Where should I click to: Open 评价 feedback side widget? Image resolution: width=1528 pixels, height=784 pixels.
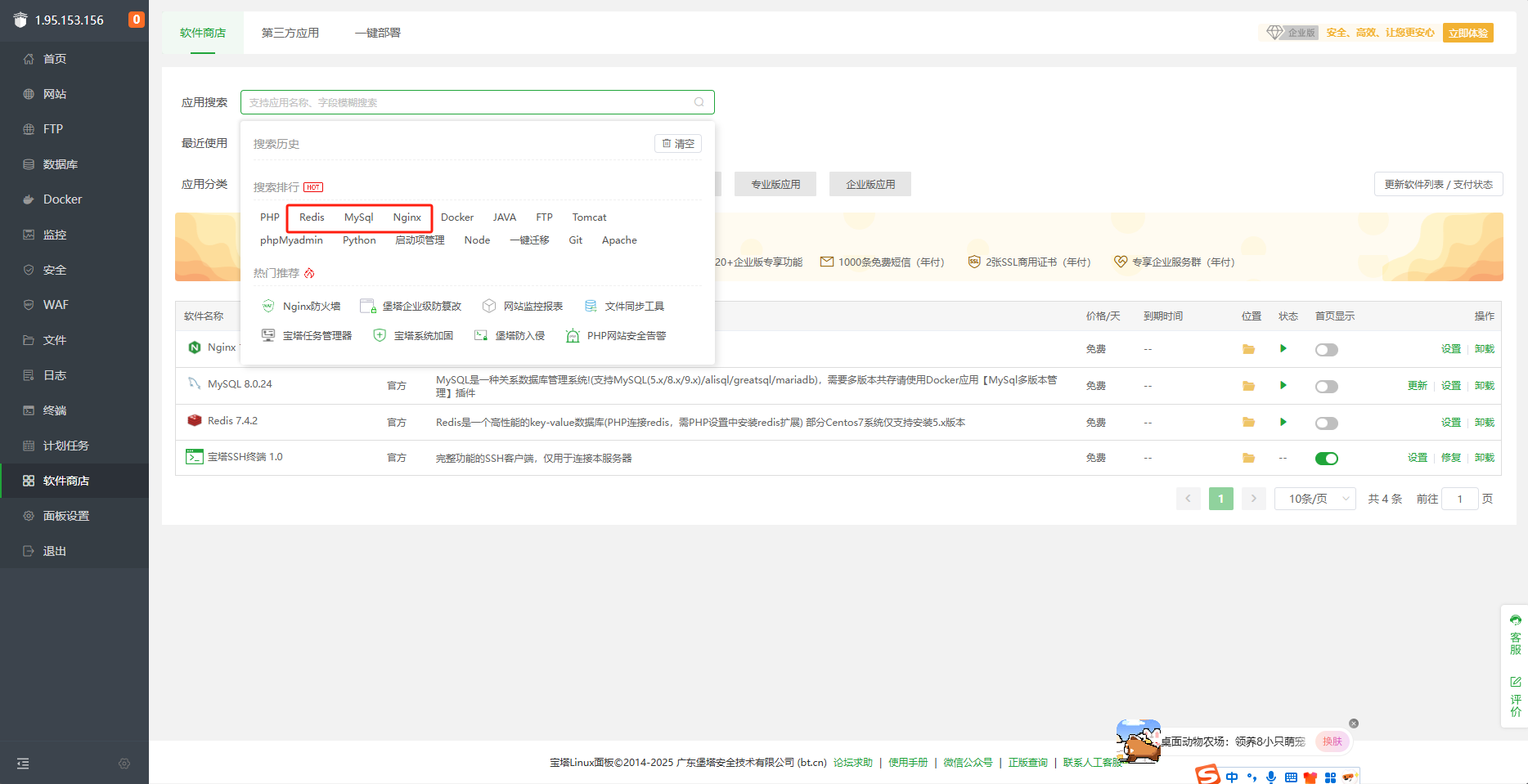[x=1516, y=697]
